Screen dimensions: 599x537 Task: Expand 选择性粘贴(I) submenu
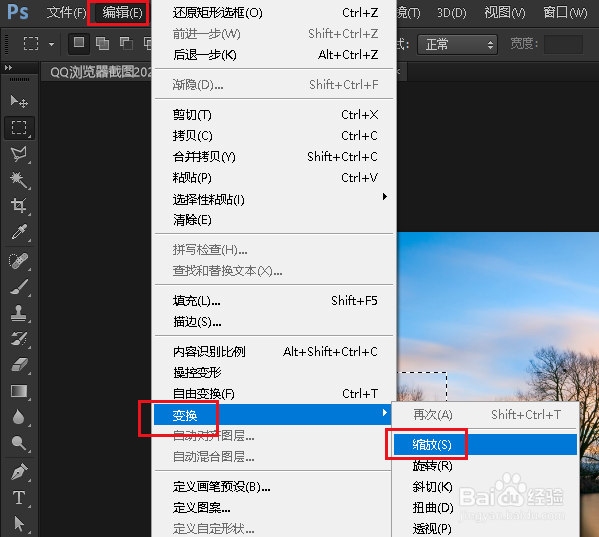coord(274,199)
